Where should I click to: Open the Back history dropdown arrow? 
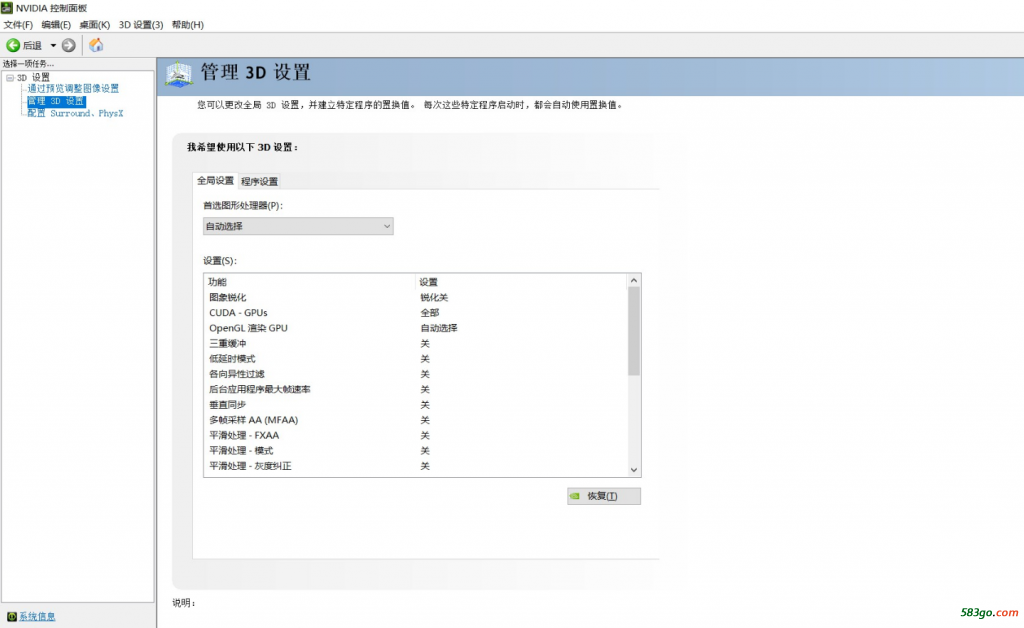coord(54,45)
